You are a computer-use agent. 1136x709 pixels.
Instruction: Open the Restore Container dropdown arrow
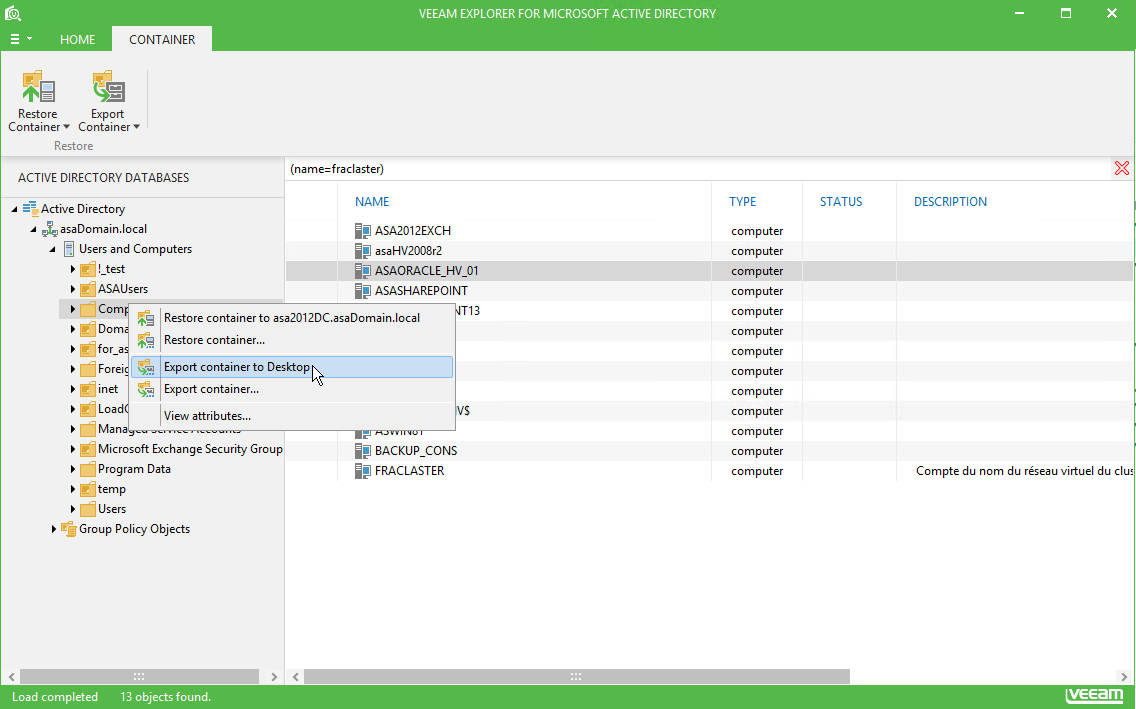click(67, 127)
